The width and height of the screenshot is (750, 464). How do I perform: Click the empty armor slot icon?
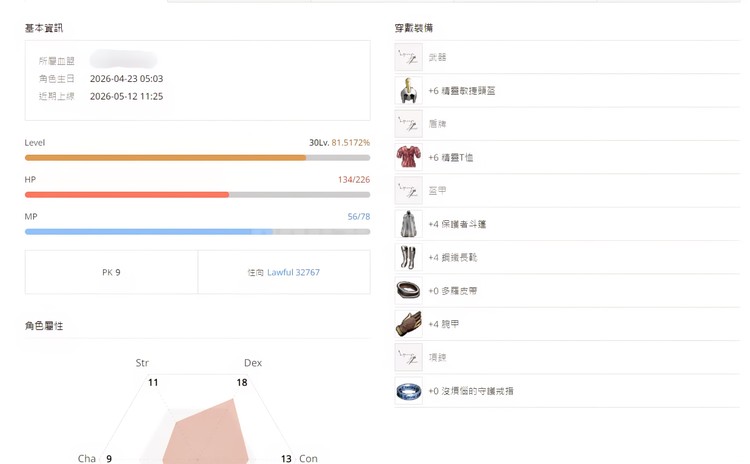tap(408, 190)
